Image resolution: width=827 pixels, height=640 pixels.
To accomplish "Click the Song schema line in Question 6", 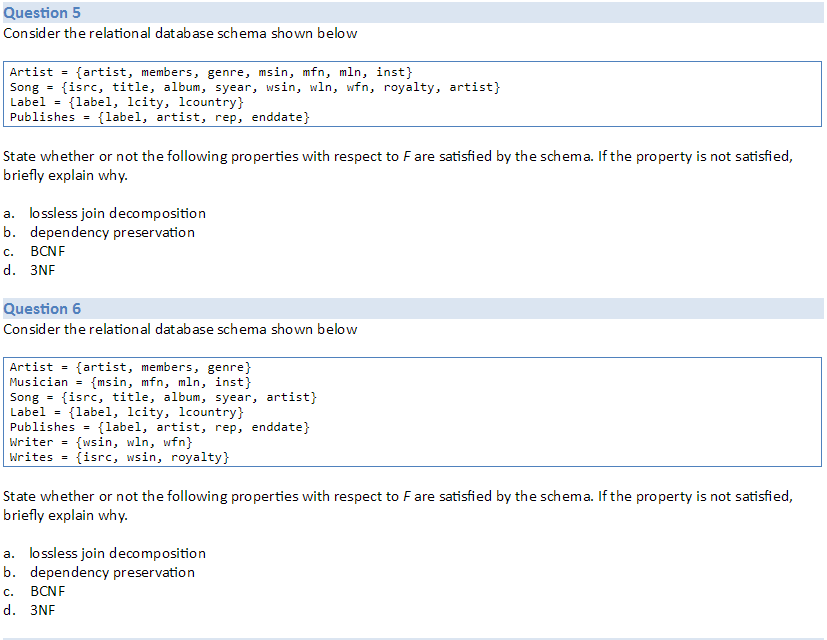I will (x=163, y=397).
